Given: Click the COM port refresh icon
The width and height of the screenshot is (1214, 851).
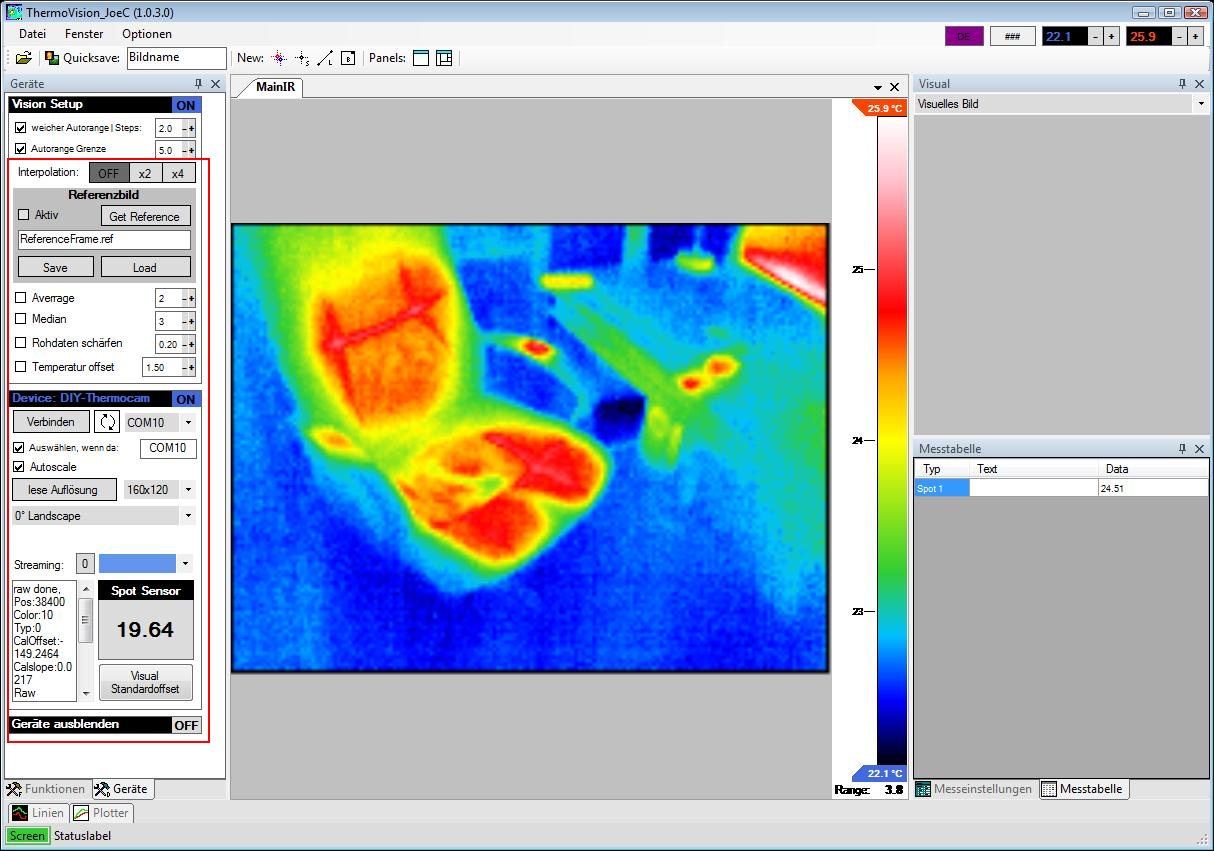Looking at the screenshot, I should click(x=107, y=422).
